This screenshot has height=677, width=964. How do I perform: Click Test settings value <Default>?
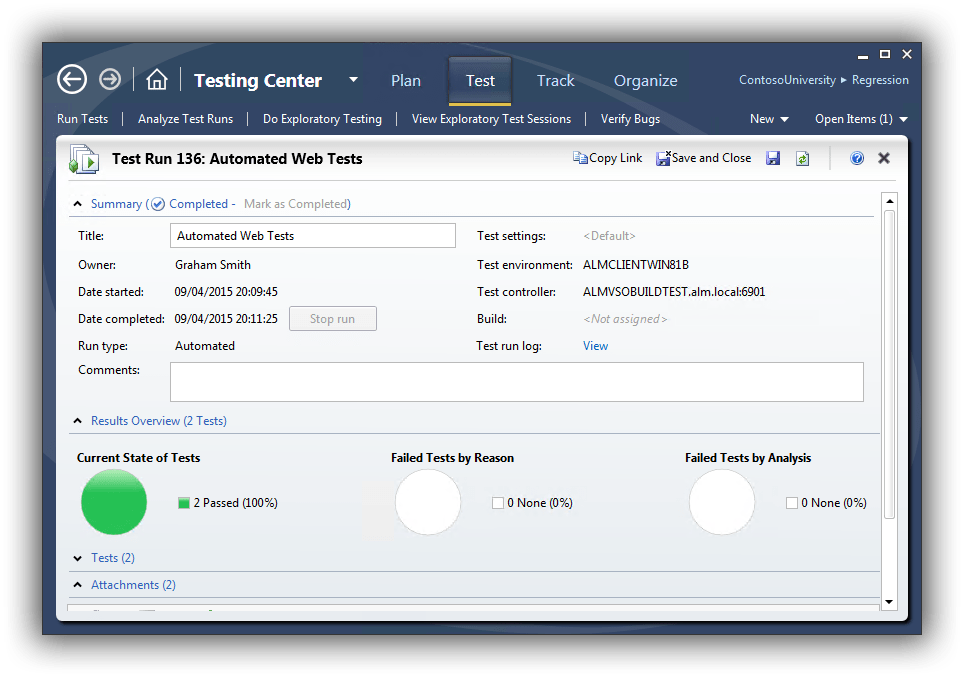click(609, 236)
